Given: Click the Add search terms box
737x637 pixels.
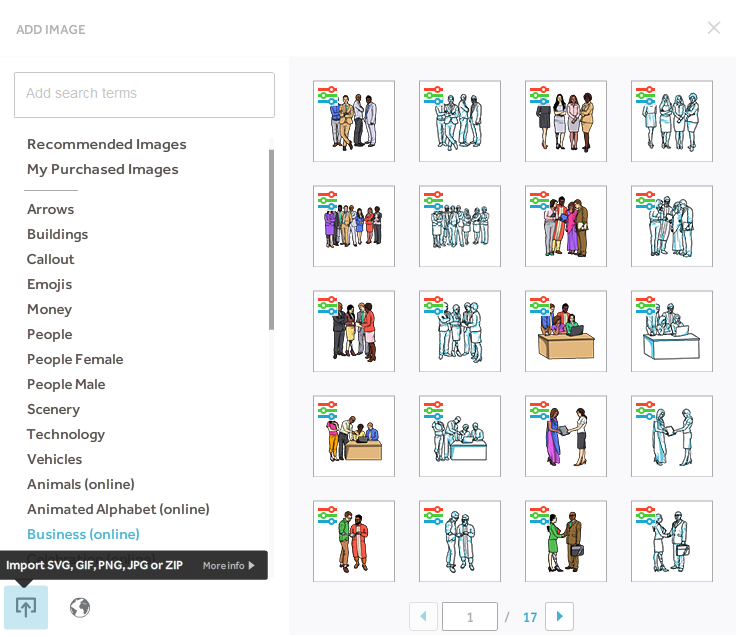Looking at the screenshot, I should coord(144,94).
